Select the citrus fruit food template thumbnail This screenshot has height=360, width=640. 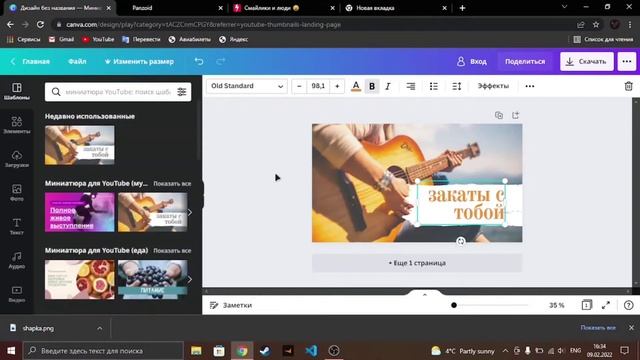click(x=80, y=280)
